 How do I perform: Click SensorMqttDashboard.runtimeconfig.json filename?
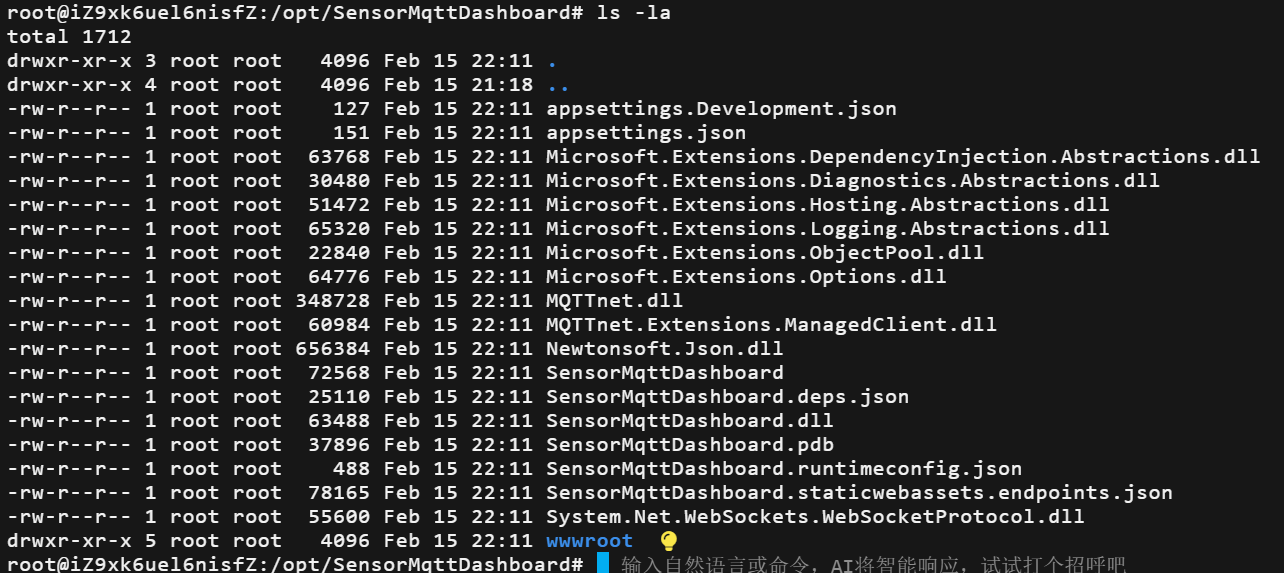(x=784, y=469)
